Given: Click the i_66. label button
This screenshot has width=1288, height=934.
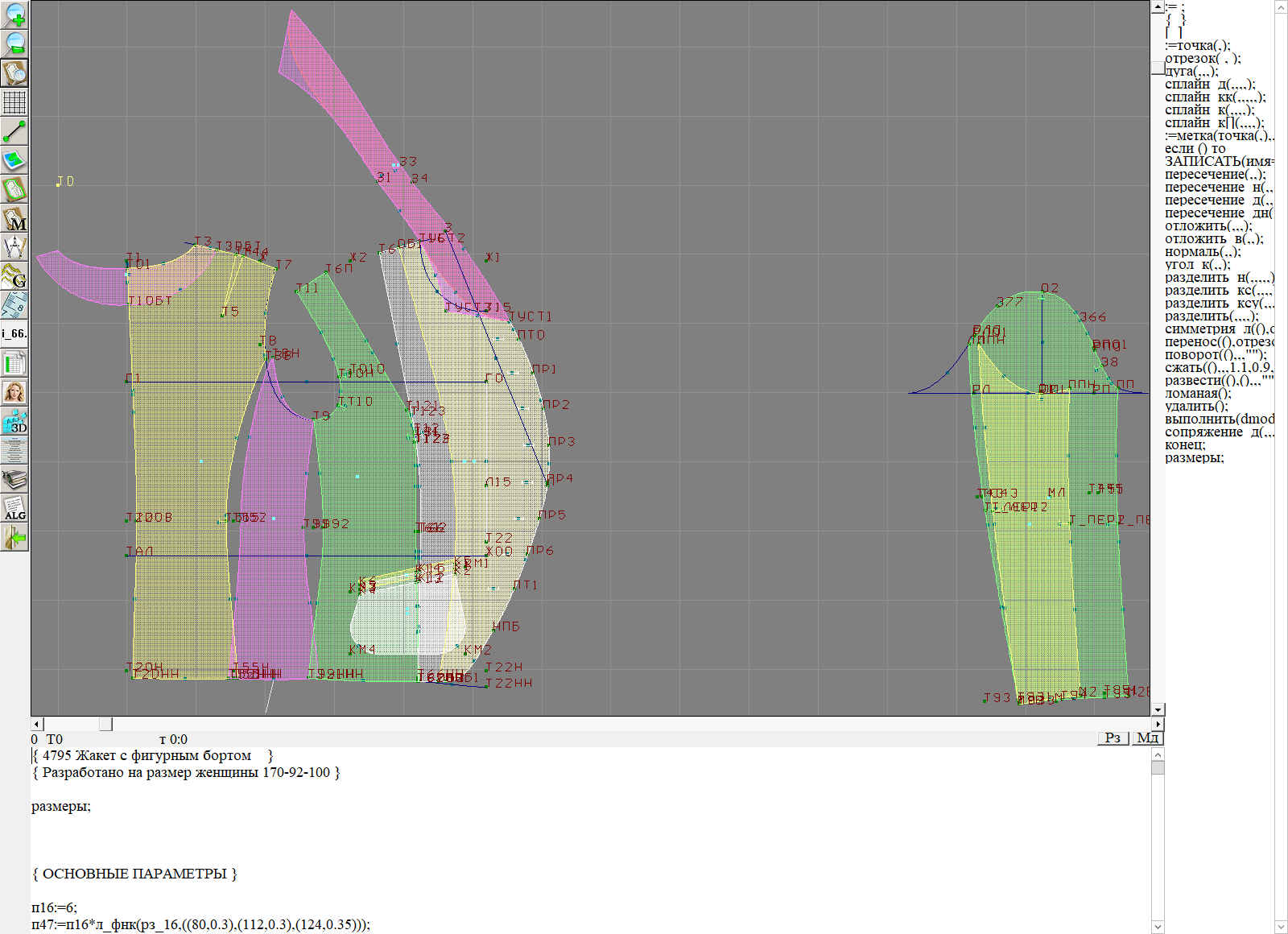Looking at the screenshot, I should click(14, 333).
